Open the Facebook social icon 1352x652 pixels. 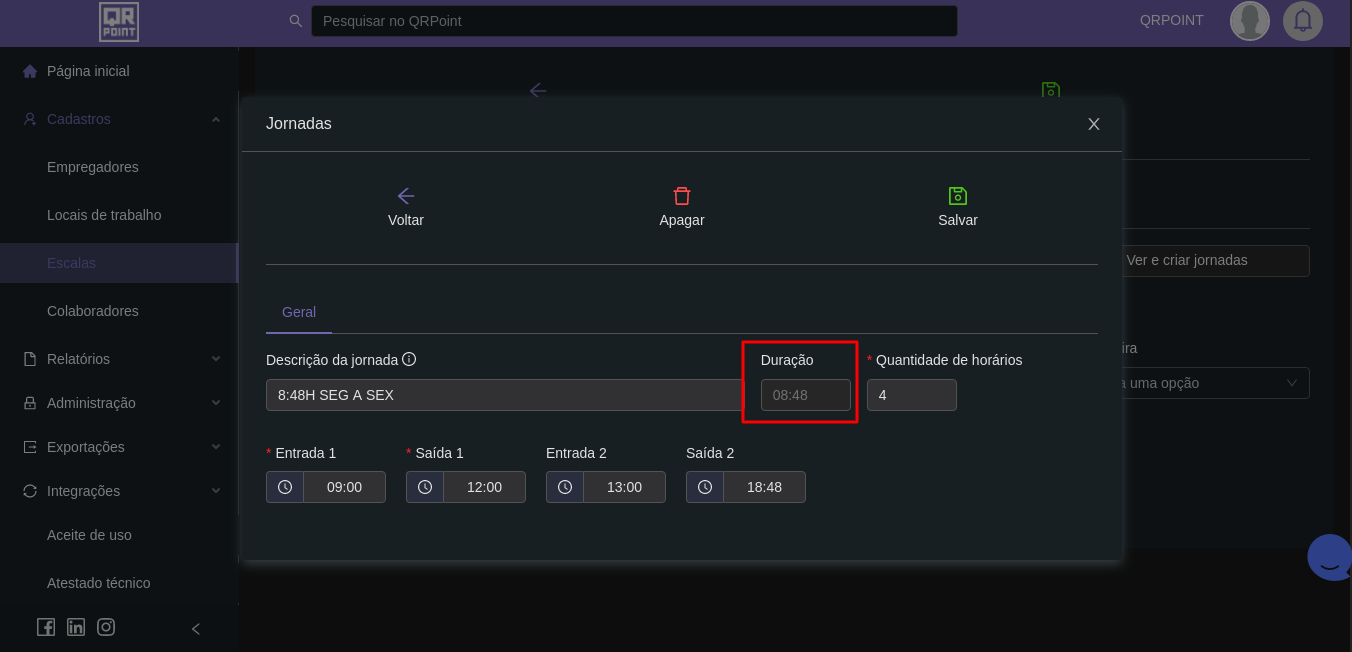pos(46,627)
